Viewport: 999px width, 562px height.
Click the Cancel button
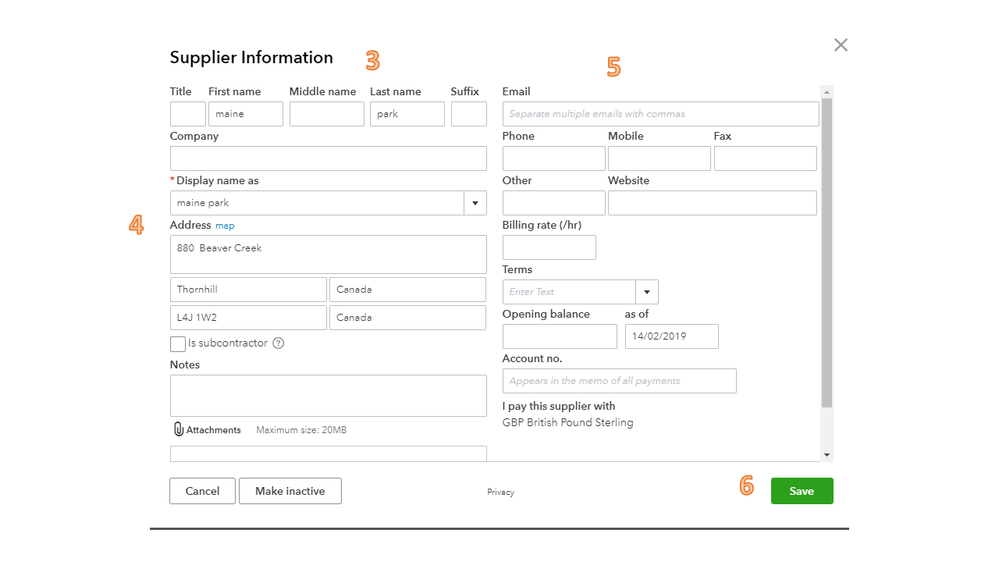(x=202, y=491)
